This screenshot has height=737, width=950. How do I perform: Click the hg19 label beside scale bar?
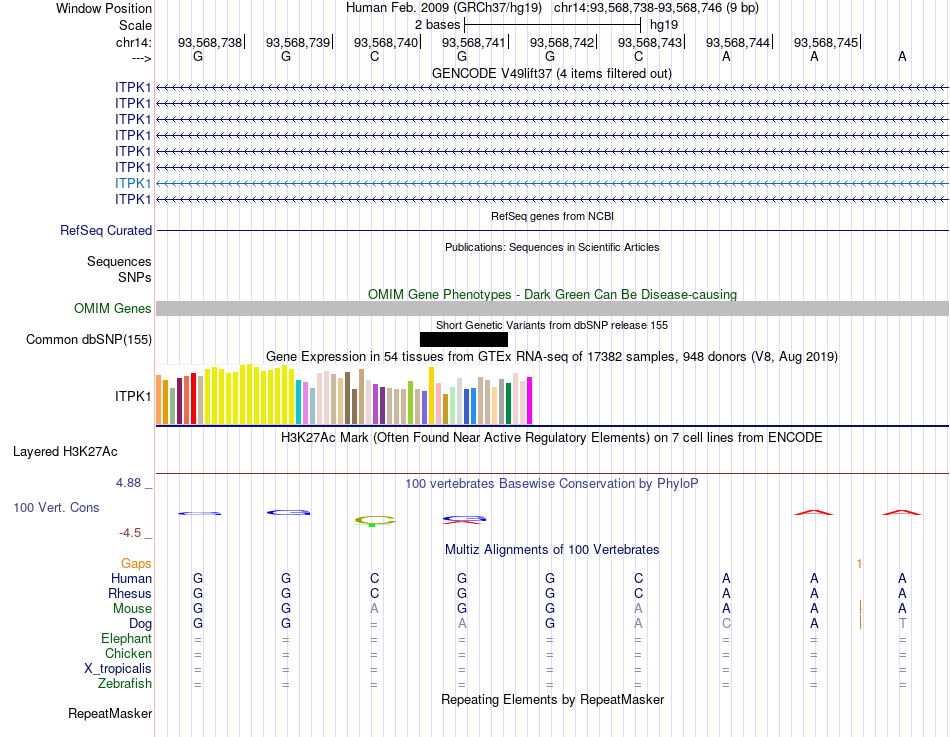(x=663, y=25)
